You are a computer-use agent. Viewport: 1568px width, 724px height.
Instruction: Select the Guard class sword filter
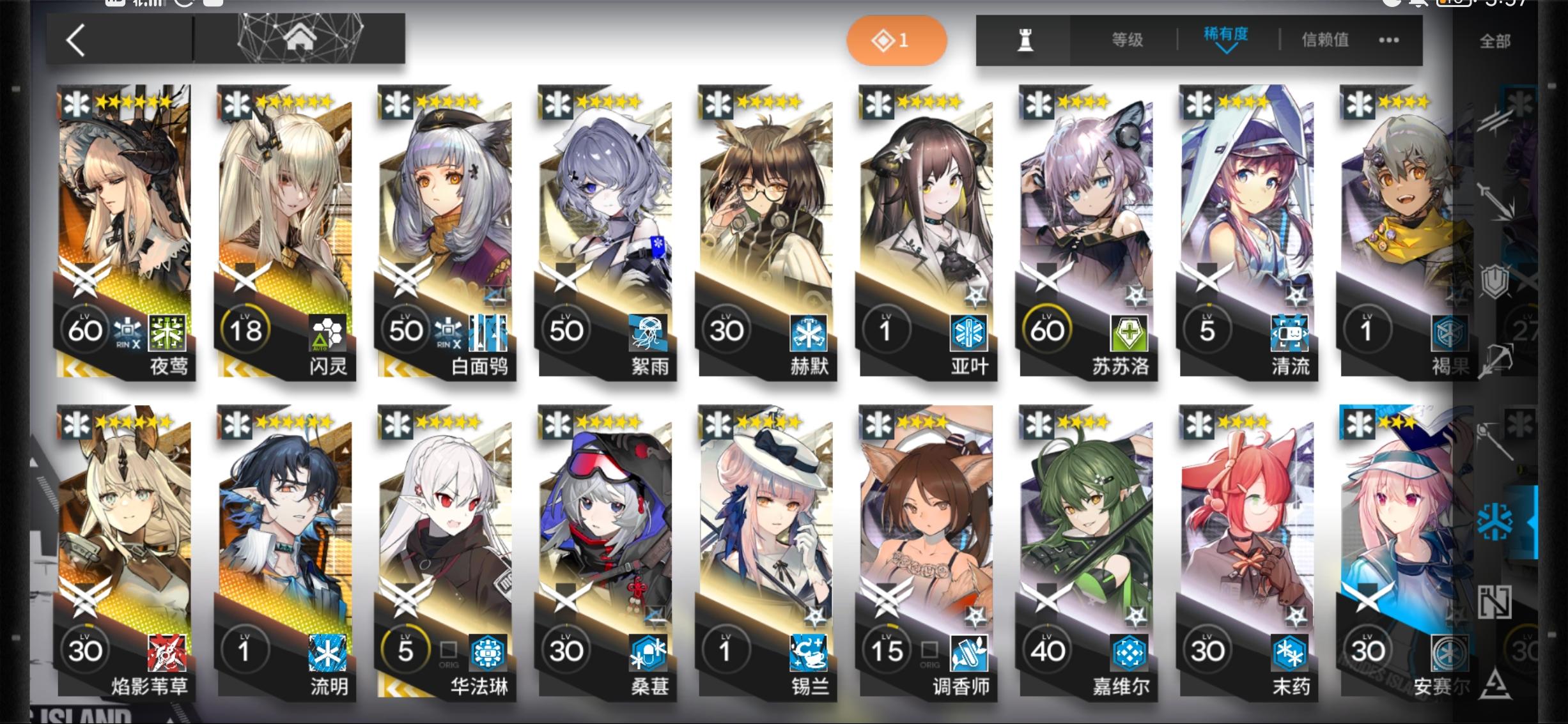1496,199
